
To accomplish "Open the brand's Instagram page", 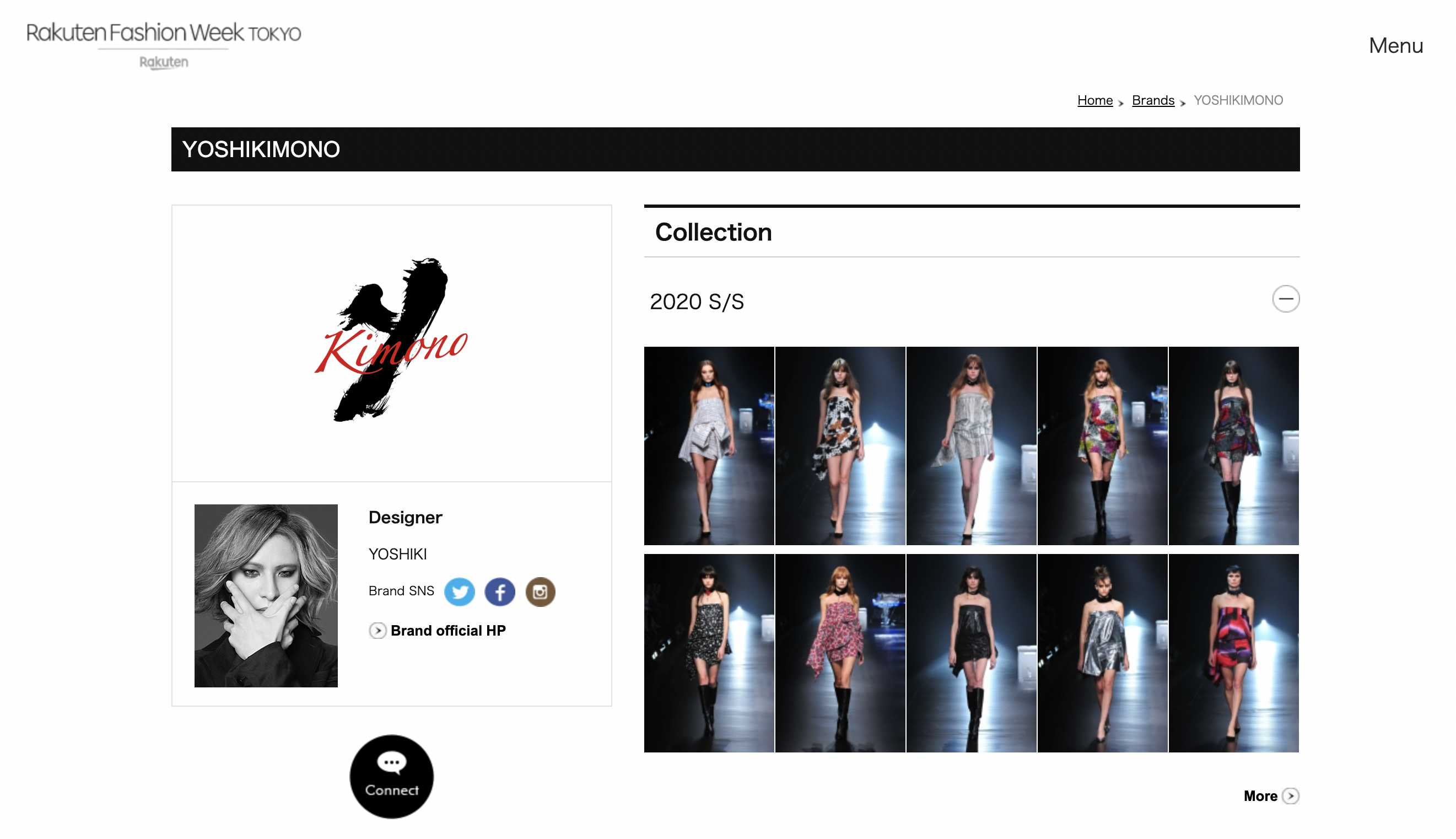I will click(x=540, y=591).
